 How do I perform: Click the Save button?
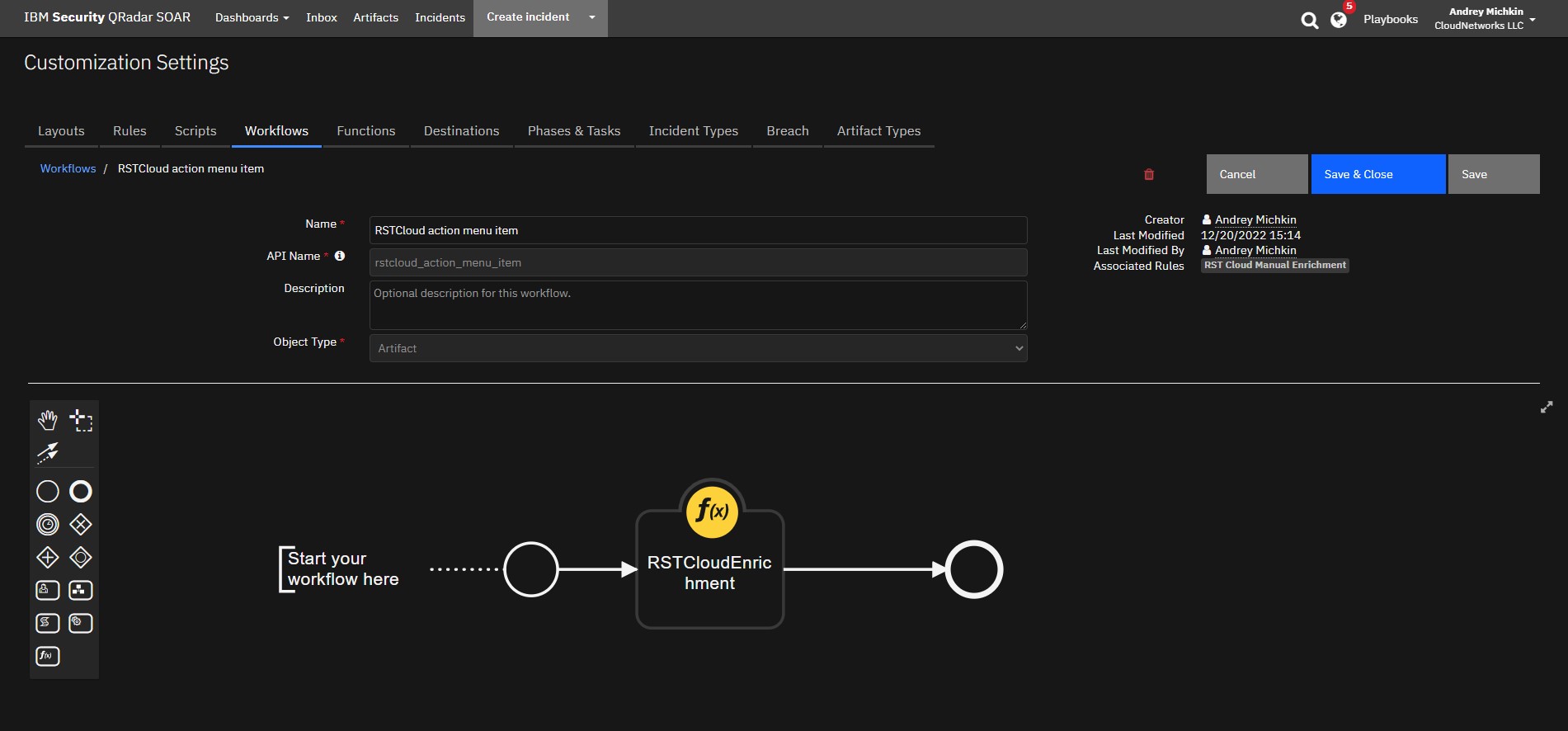pos(1494,174)
